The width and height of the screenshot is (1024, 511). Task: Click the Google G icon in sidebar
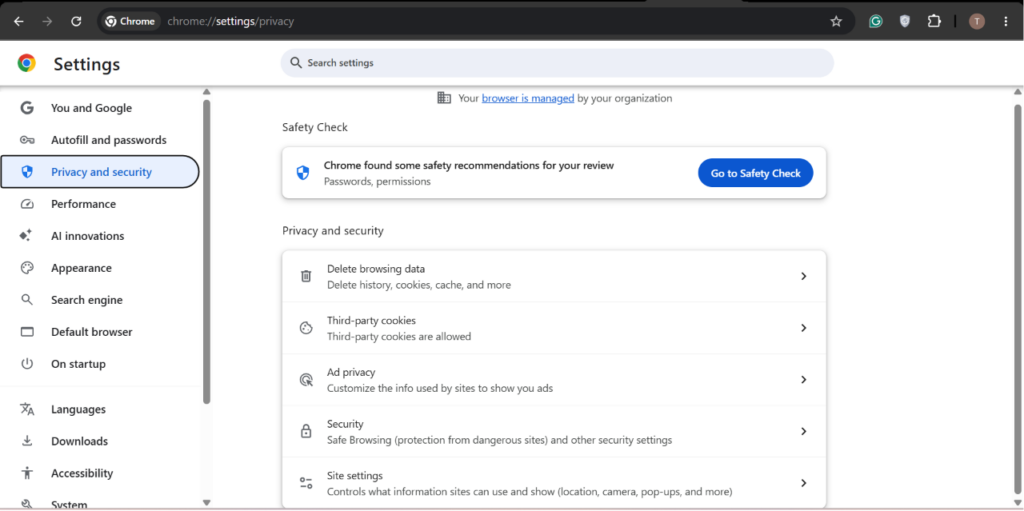tap(27, 108)
